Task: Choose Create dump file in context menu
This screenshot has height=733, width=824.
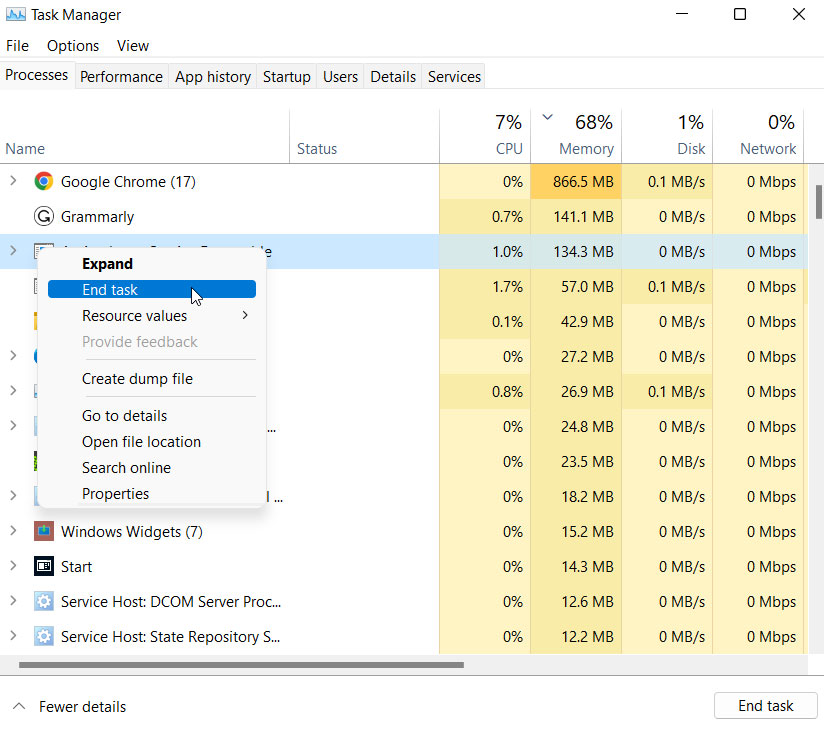Action: point(152,378)
